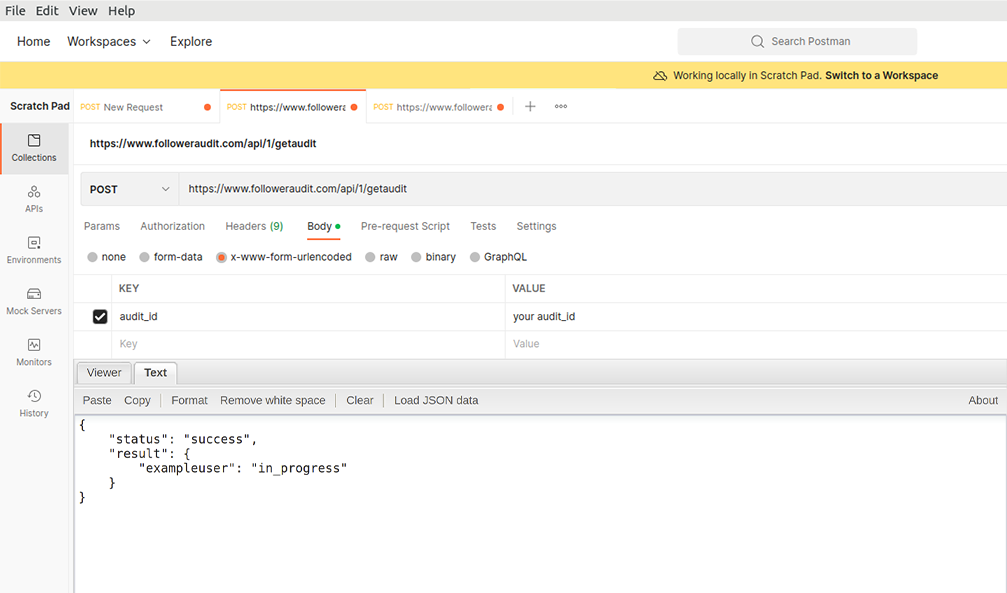This screenshot has height=593, width=1007.
Task: Open the File menu
Action: pyautogui.click(x=15, y=11)
